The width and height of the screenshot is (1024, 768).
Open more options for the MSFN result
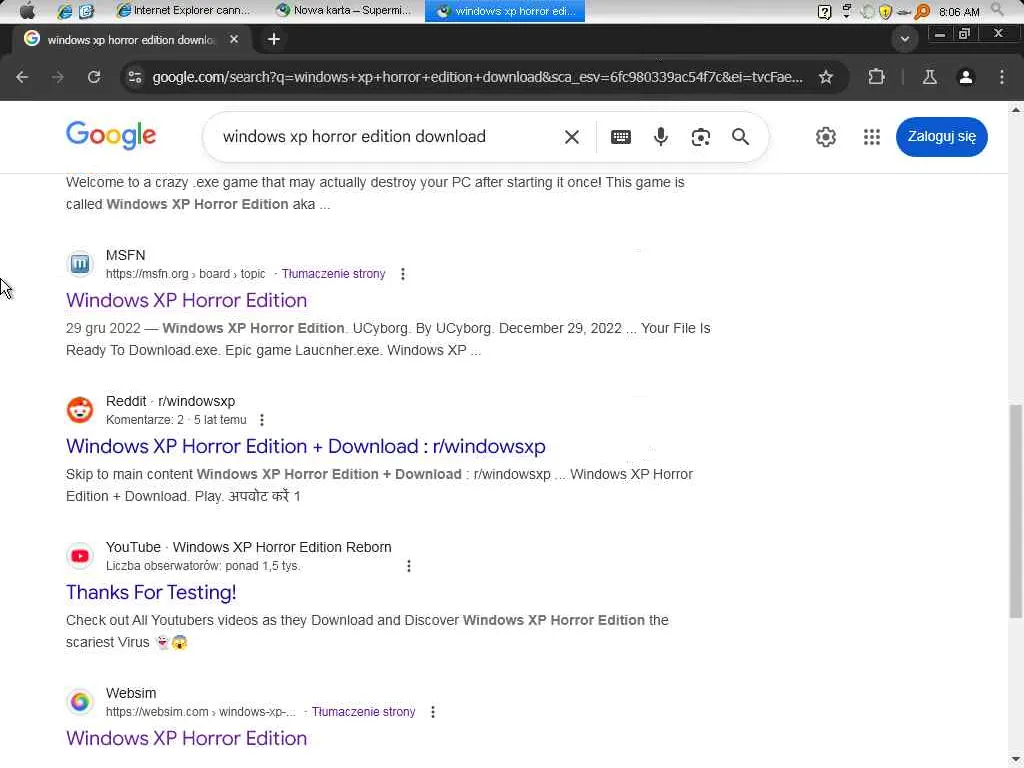tap(403, 274)
